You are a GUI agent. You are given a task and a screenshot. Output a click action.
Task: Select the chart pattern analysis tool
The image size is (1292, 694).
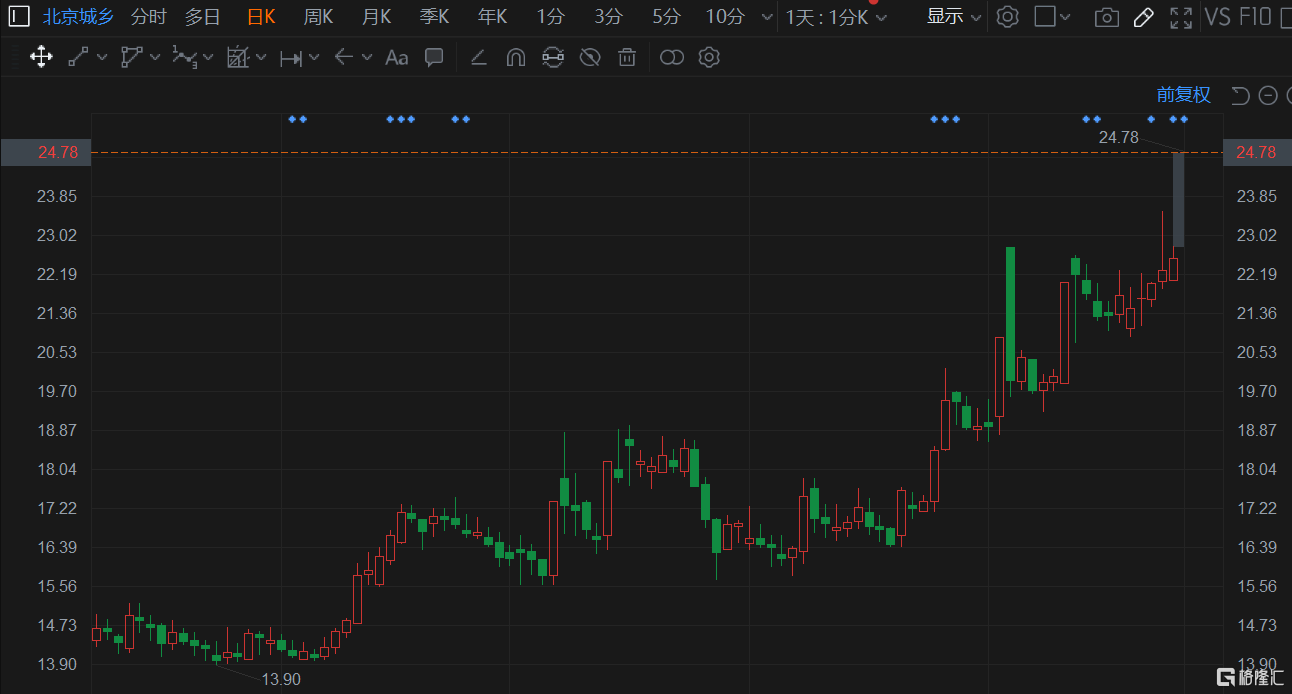pyautogui.click(x=237, y=57)
